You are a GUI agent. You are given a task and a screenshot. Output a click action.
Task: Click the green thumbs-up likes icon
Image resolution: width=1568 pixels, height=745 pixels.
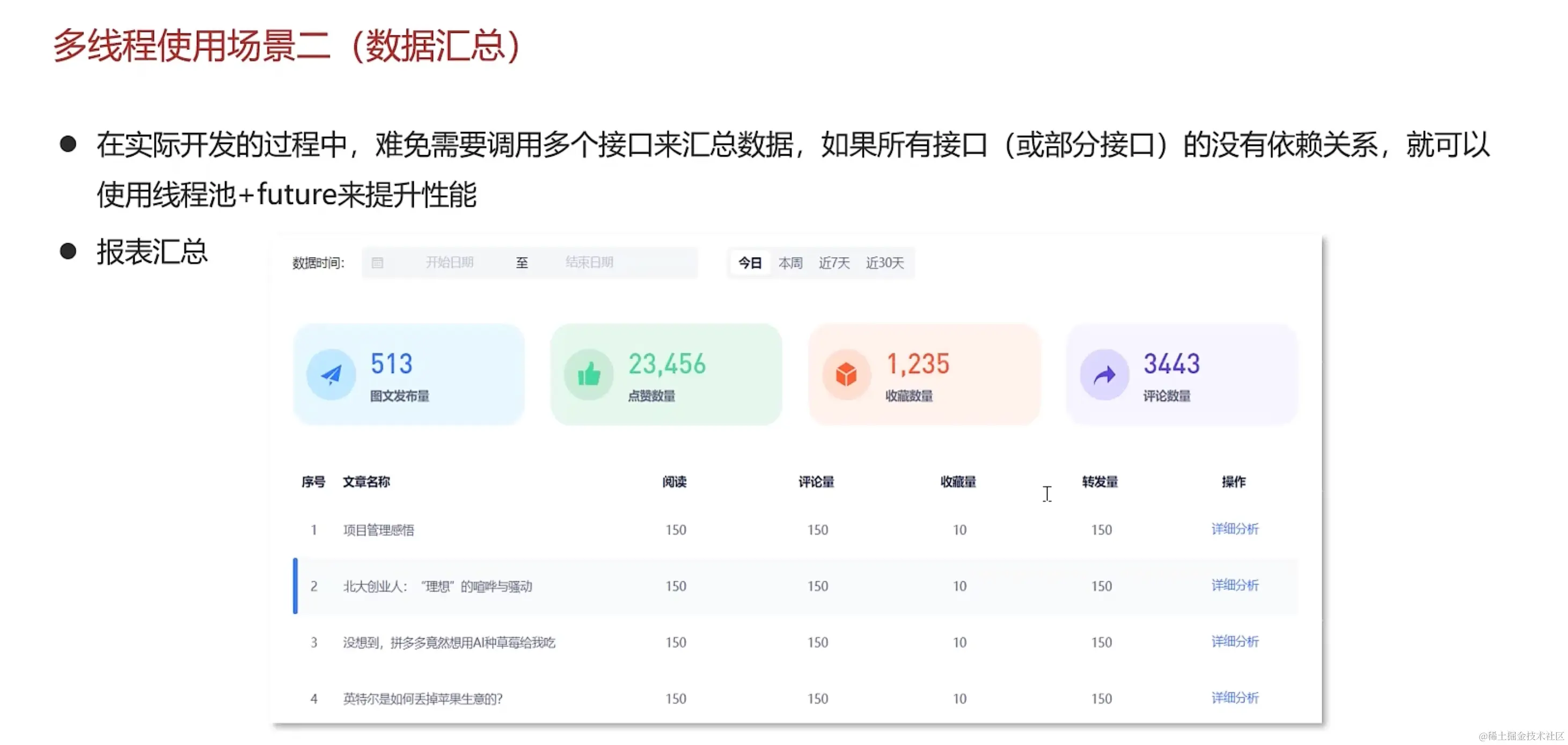point(589,374)
